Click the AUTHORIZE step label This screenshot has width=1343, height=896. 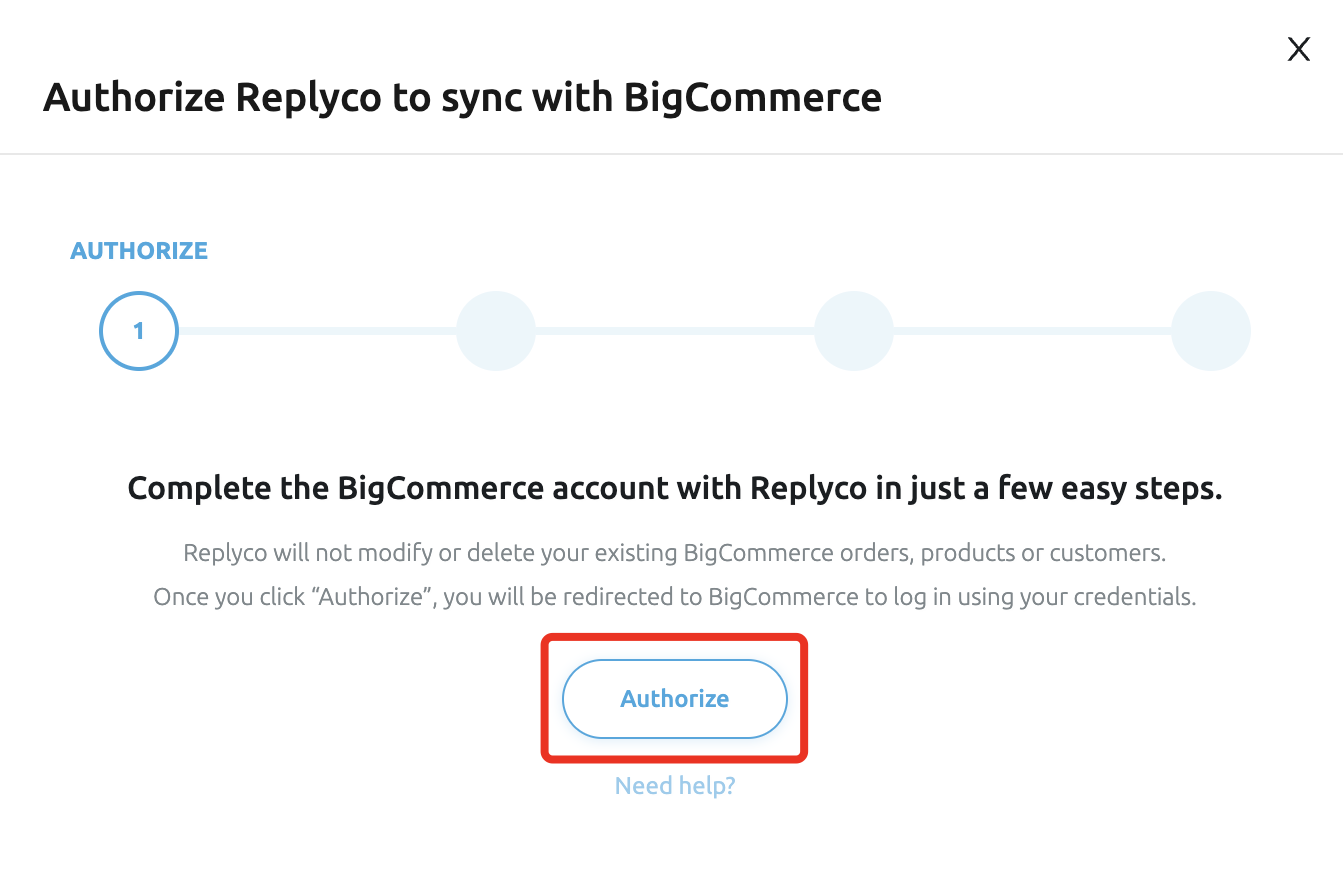tap(139, 251)
